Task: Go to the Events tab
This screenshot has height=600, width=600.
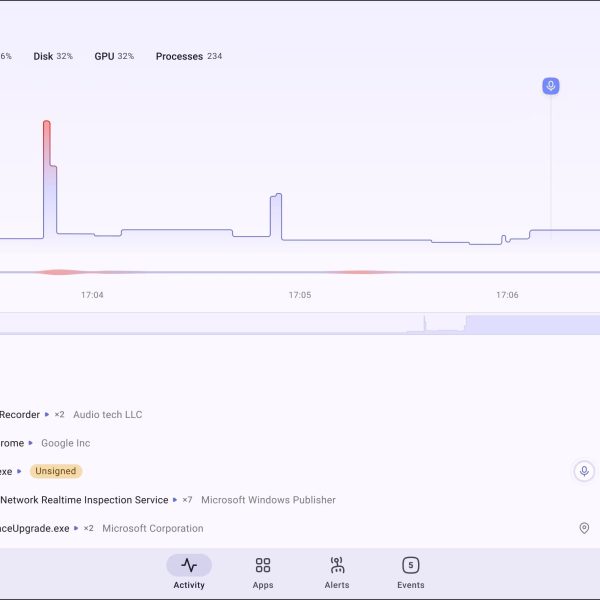Action: (x=411, y=572)
